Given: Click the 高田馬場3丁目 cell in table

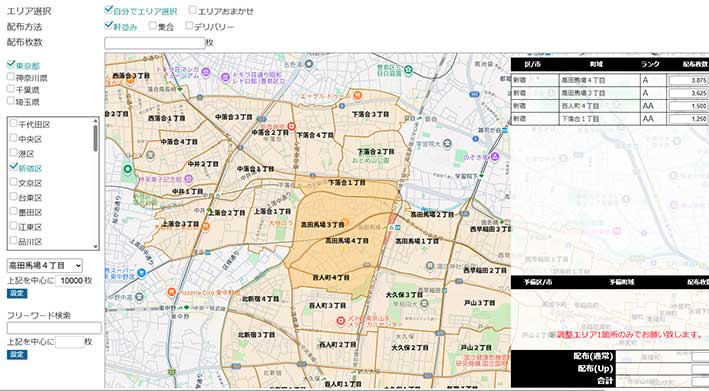Looking at the screenshot, I should 599,93.
